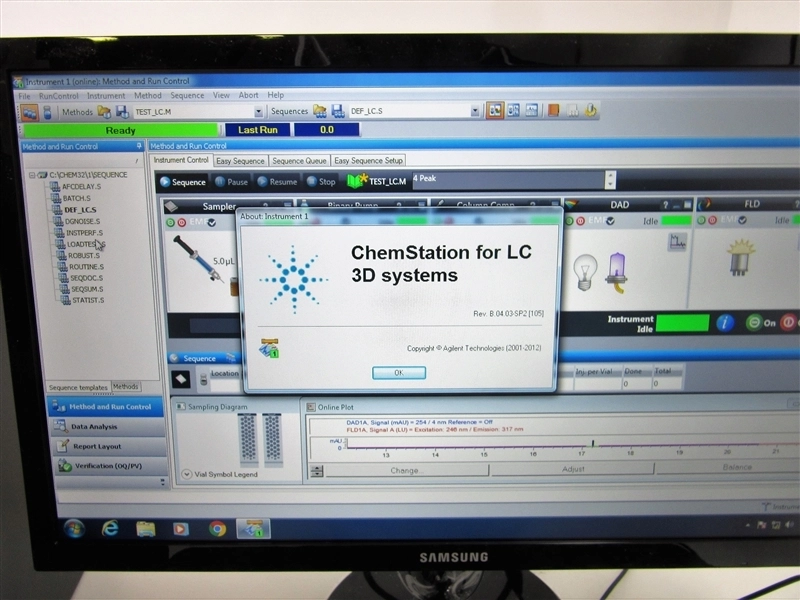Click the load method folder icon
This screenshot has width=800, height=600.
tap(104, 112)
